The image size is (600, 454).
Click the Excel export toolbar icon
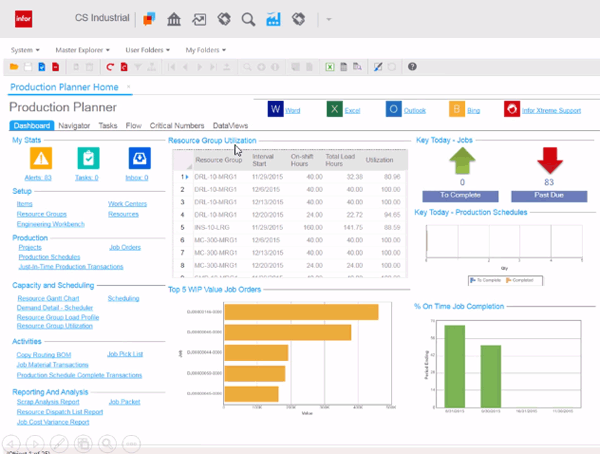click(329, 67)
